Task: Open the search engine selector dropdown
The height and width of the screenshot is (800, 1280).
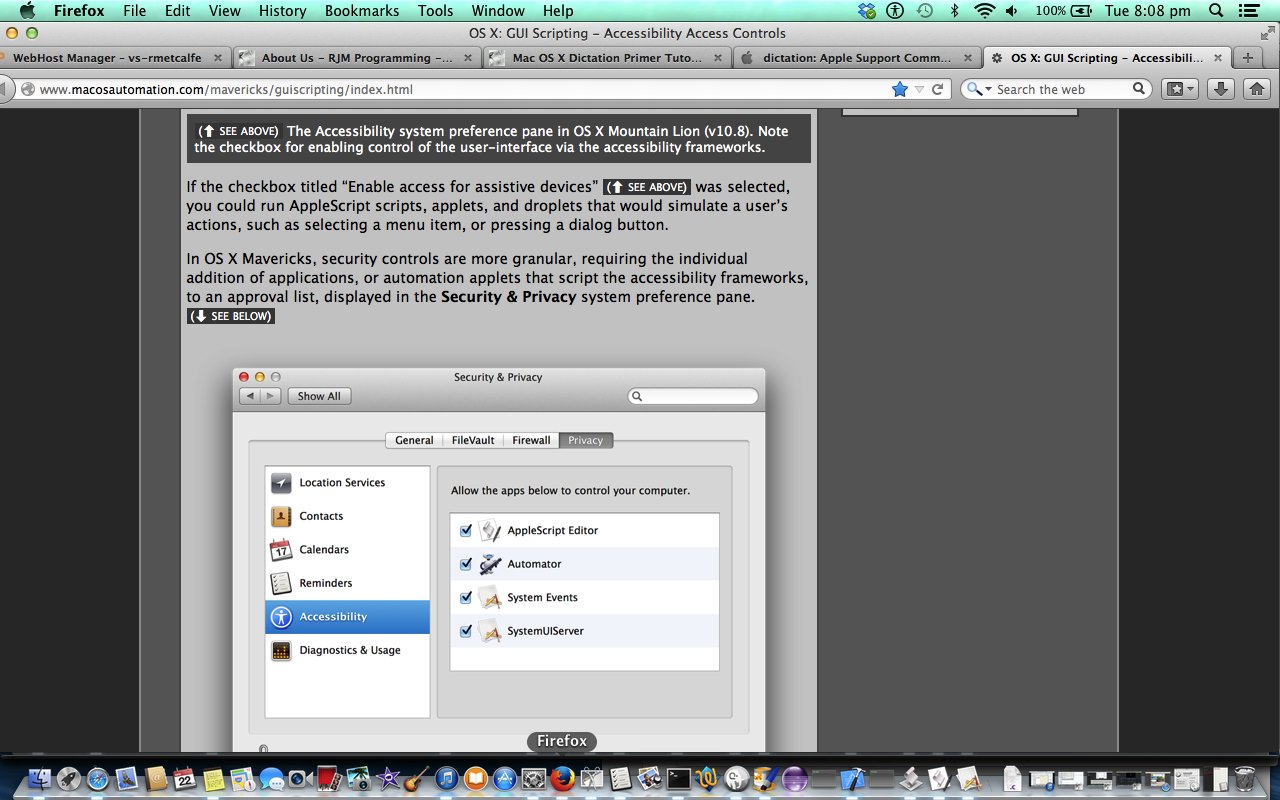Action: point(980,89)
